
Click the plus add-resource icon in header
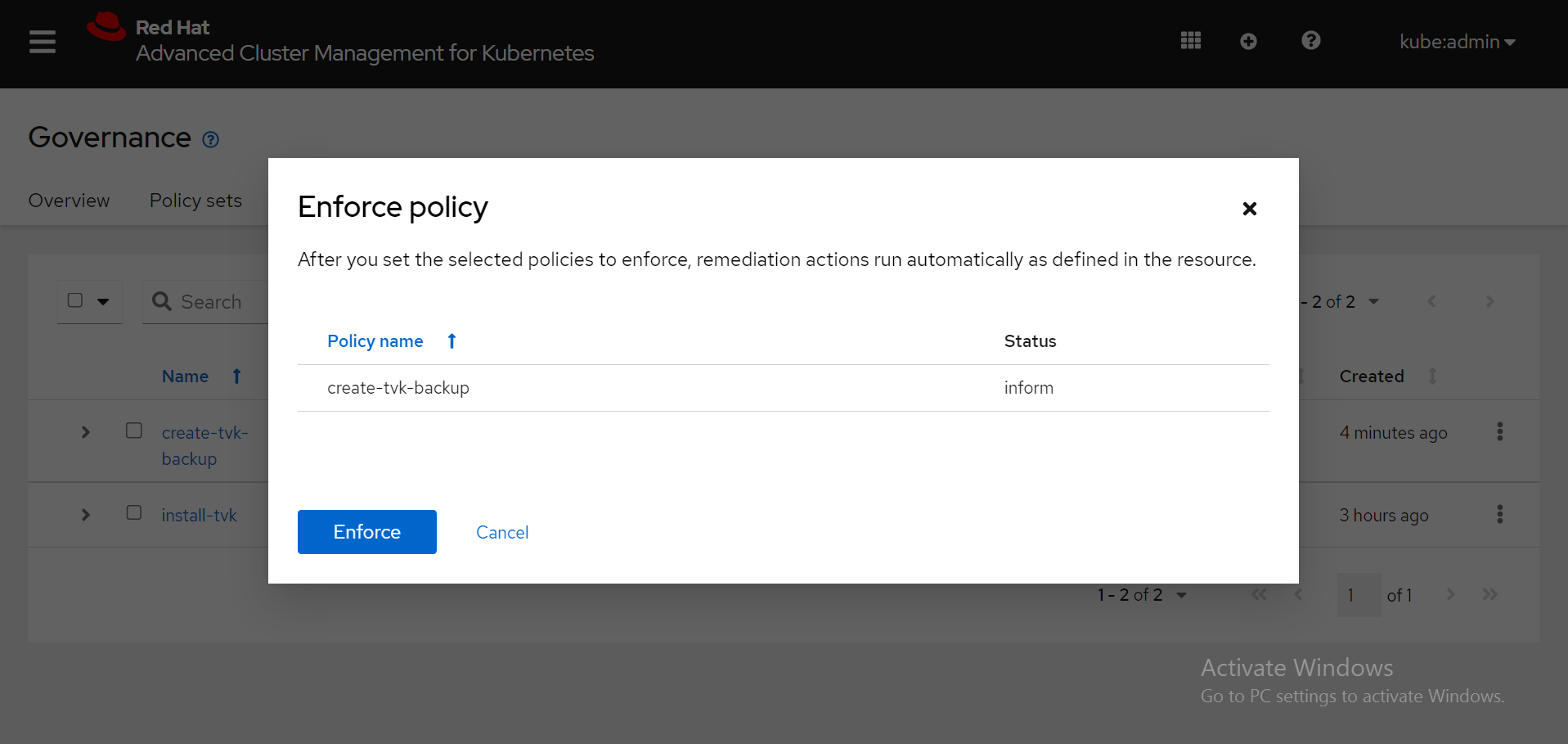[x=1247, y=41]
